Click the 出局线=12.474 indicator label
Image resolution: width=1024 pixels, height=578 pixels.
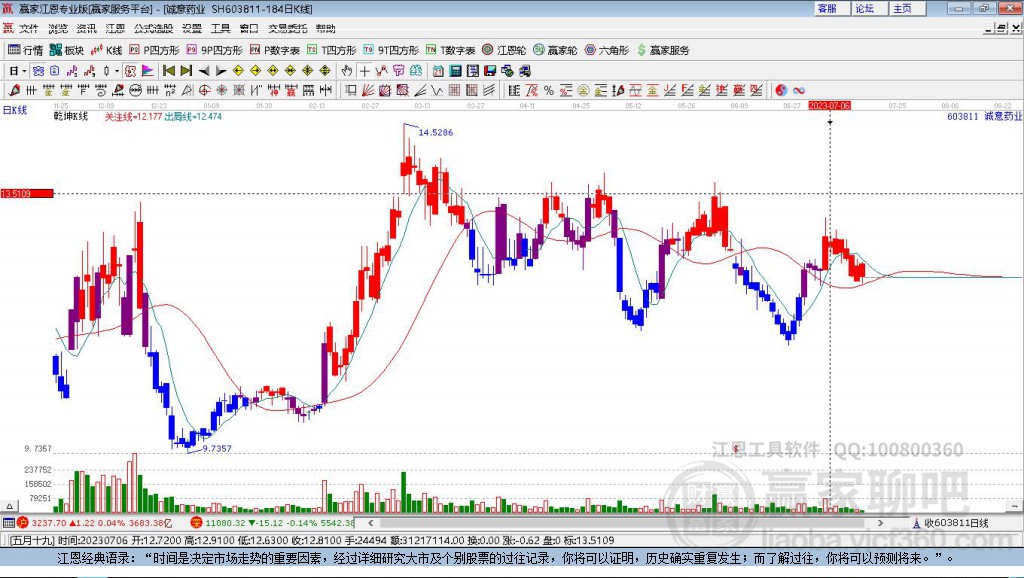click(193, 116)
